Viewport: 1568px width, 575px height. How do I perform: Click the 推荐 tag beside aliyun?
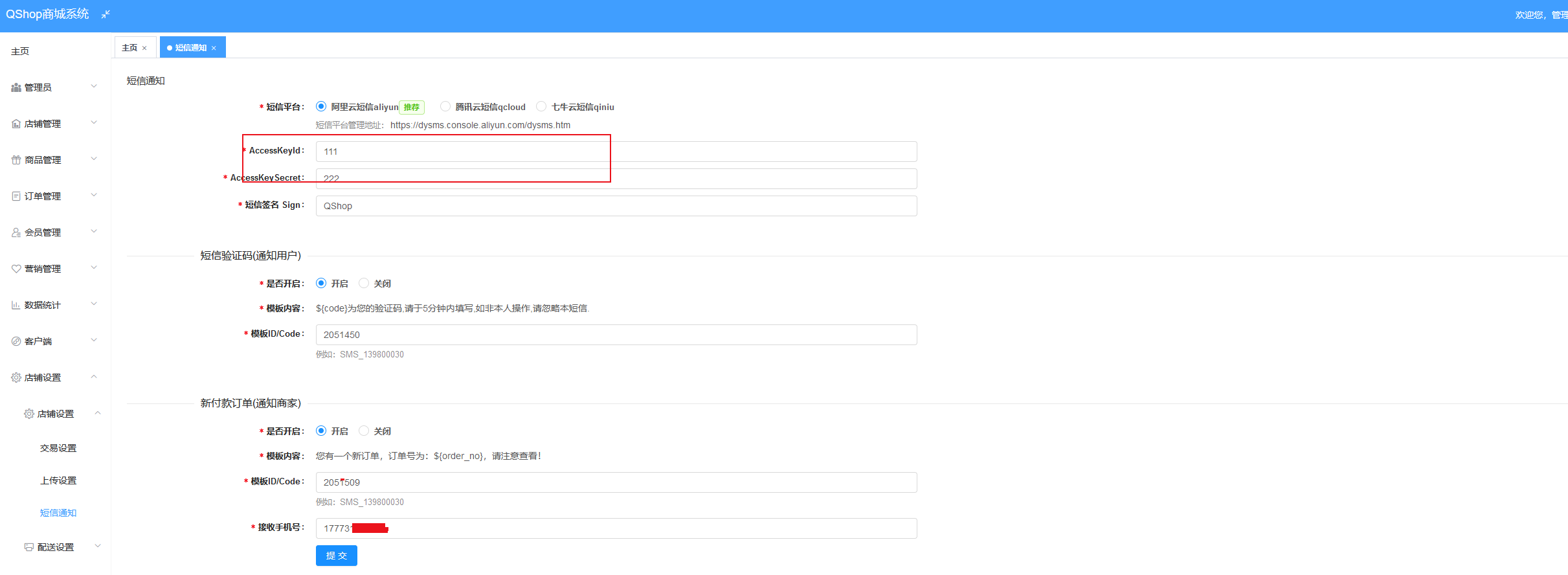412,107
